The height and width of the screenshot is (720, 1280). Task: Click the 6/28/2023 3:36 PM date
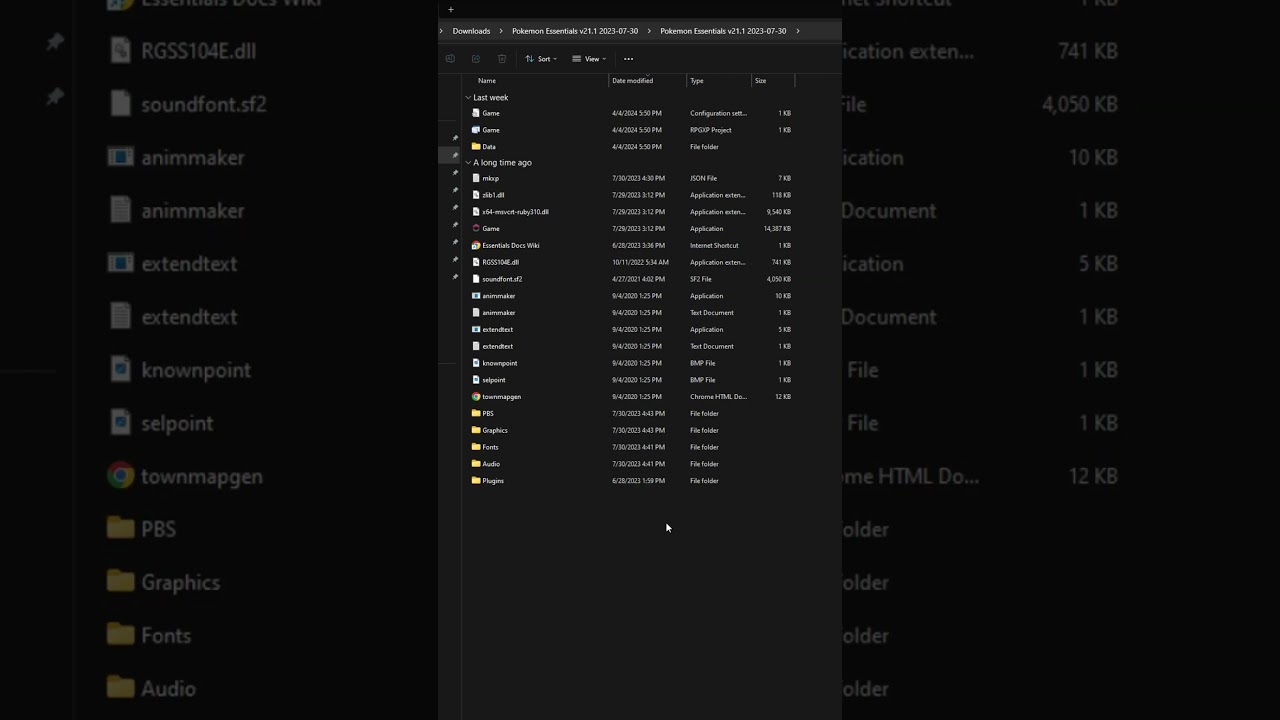638,245
